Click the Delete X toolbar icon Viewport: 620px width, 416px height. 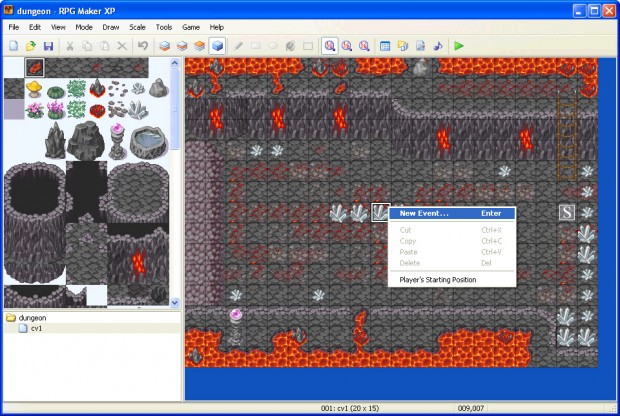(x=122, y=46)
